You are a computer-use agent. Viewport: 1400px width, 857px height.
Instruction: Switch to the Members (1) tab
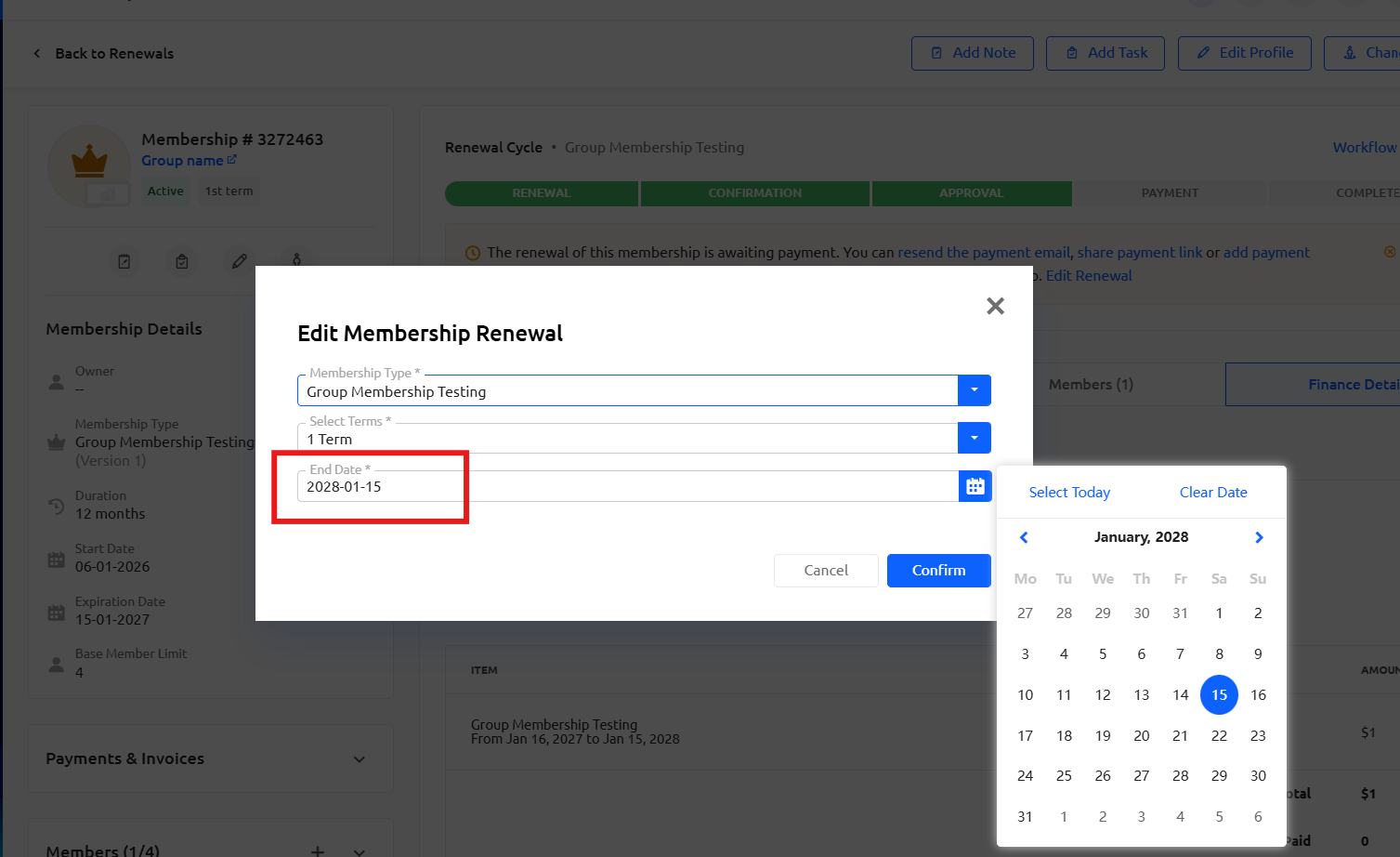pos(1091,384)
